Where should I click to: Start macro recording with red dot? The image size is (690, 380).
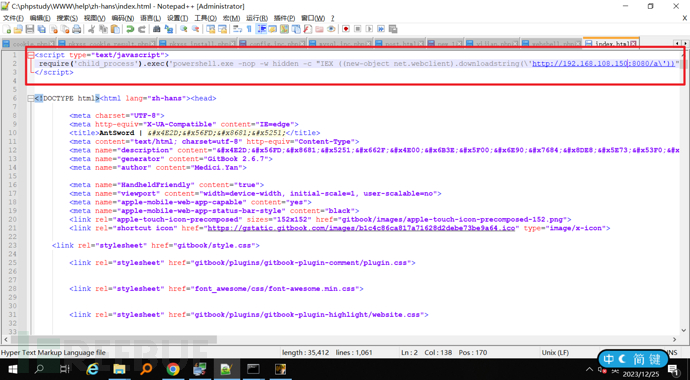(346, 29)
